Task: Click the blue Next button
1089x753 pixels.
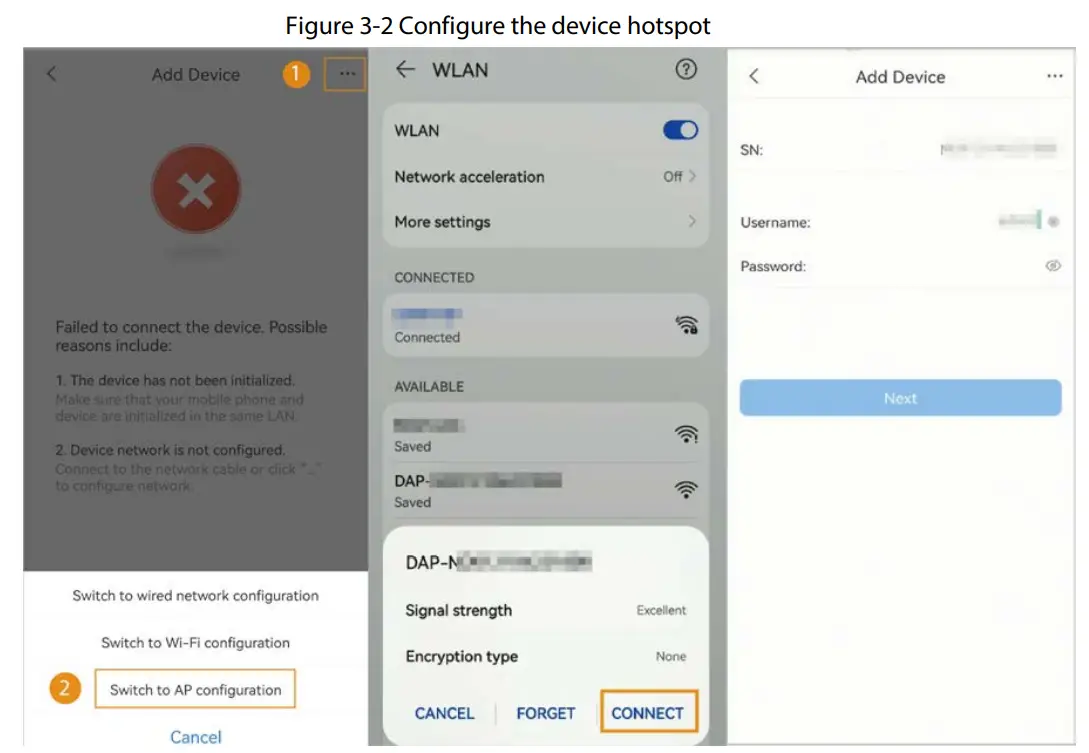Action: pyautogui.click(x=900, y=398)
